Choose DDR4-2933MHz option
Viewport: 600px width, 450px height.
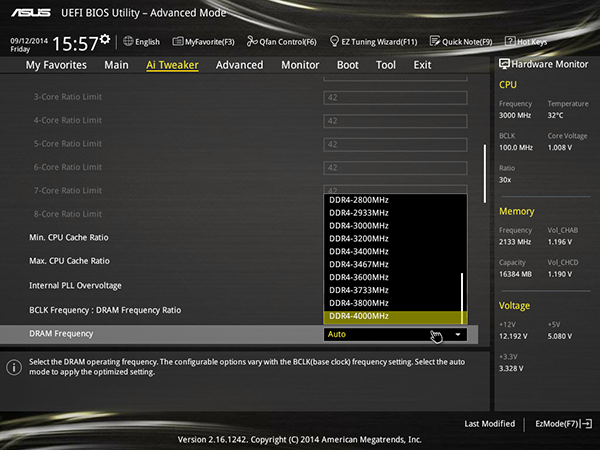pyautogui.click(x=393, y=213)
